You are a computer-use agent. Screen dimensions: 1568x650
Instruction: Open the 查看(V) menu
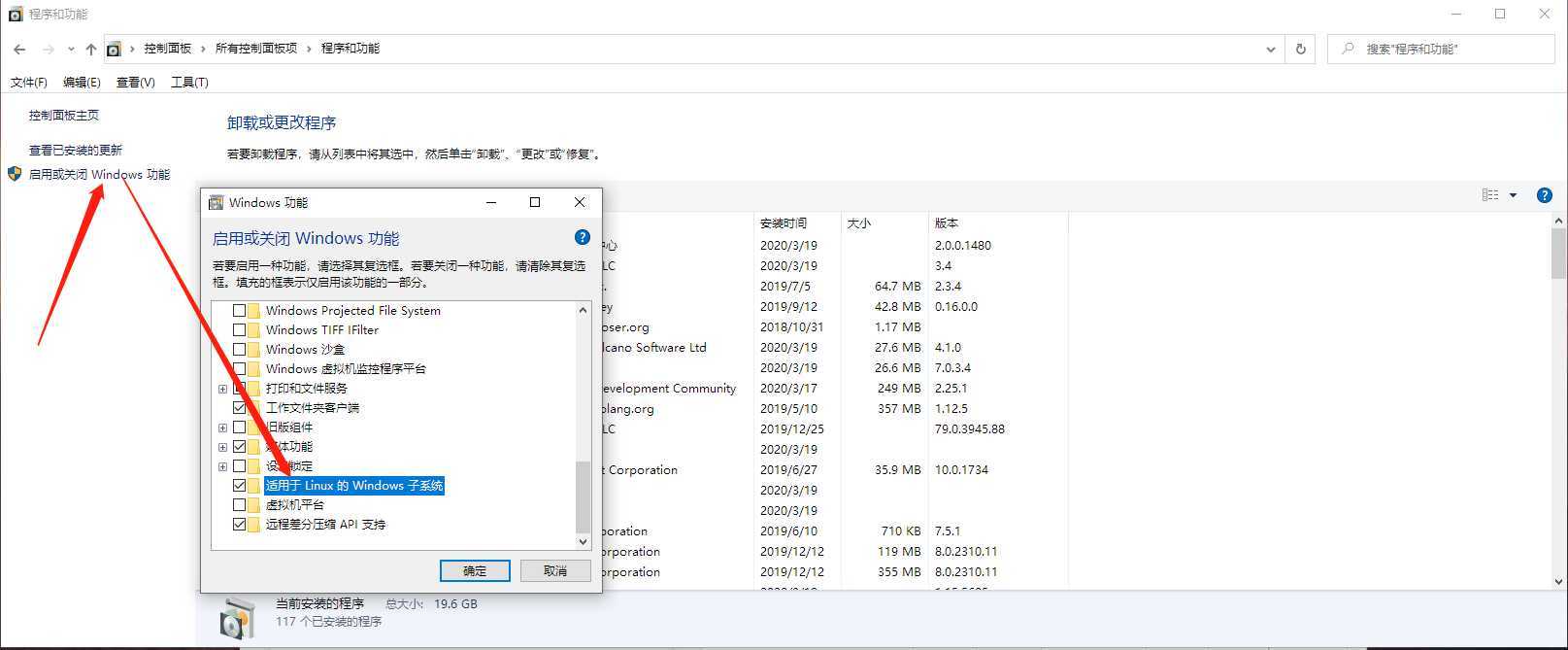tap(136, 83)
